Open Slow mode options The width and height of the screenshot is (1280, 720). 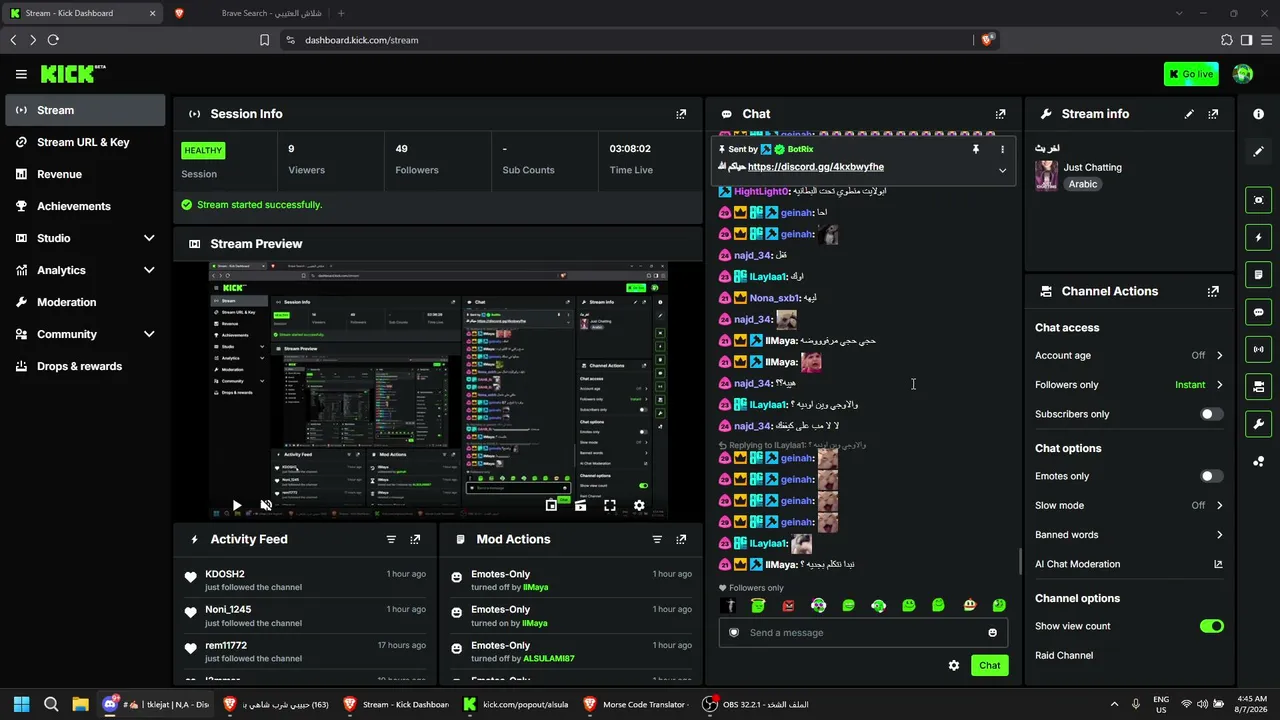(1129, 506)
